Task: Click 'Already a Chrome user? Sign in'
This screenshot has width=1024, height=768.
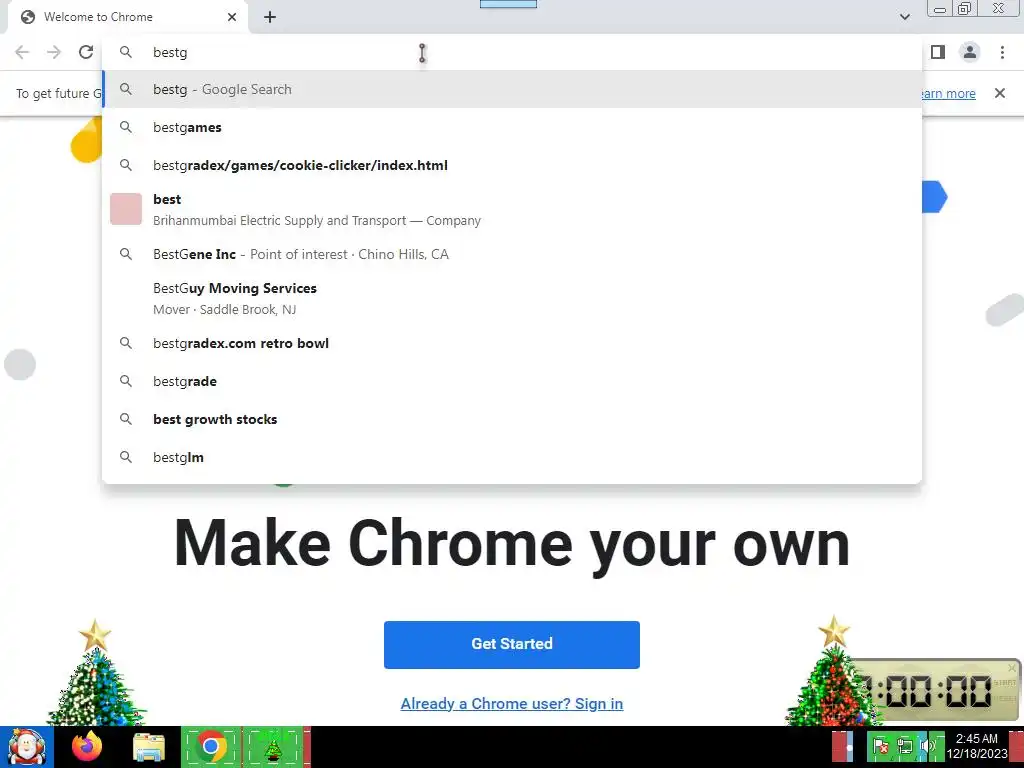Action: click(511, 703)
